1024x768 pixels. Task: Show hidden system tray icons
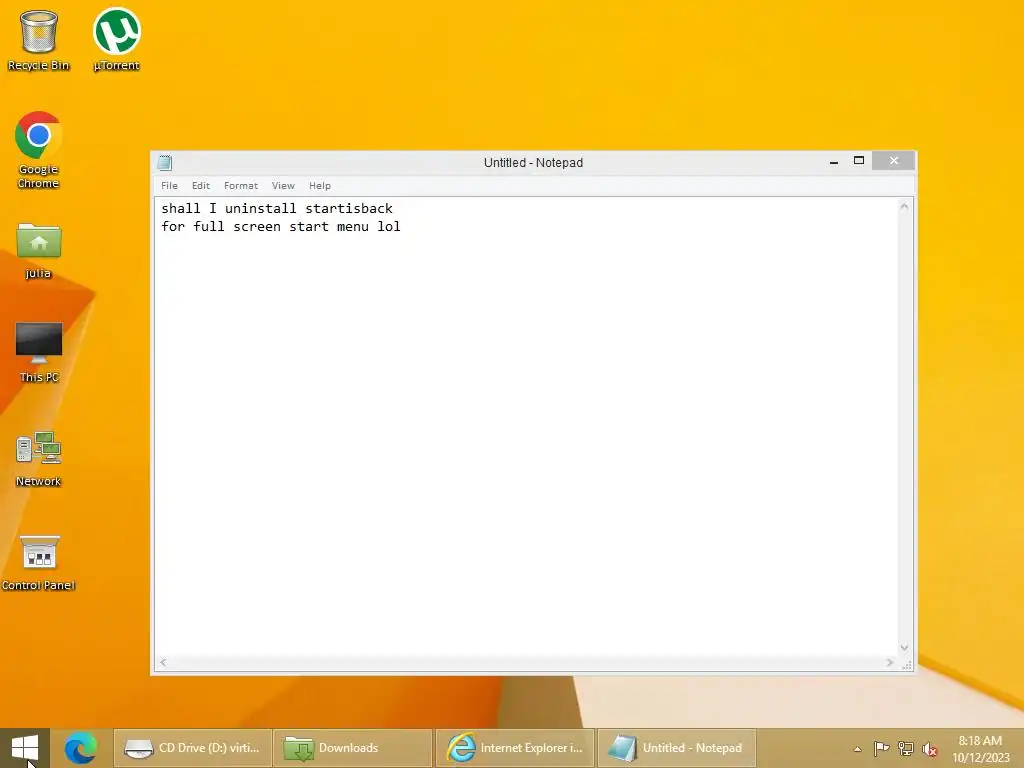857,749
